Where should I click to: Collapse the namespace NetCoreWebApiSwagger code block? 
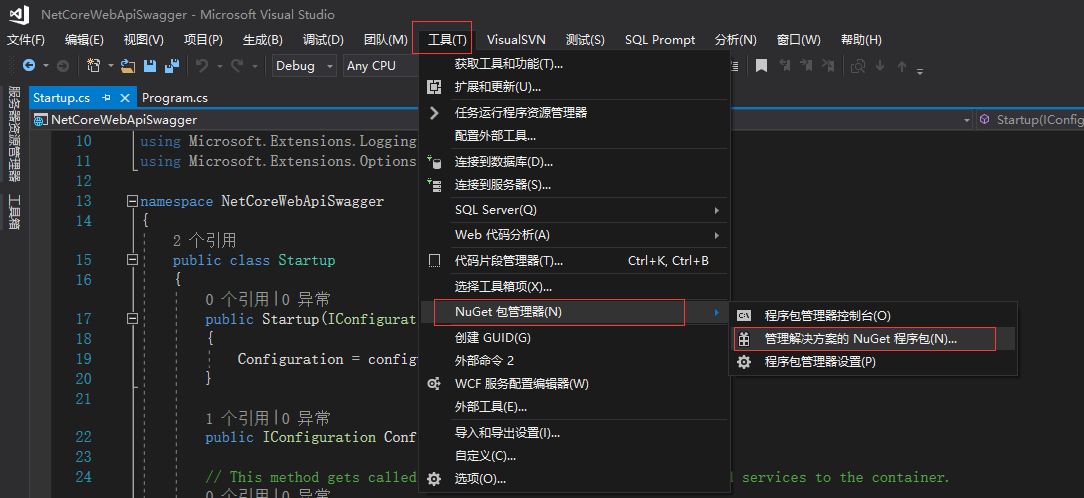pos(132,201)
